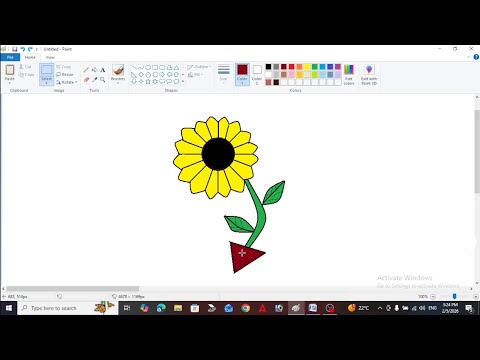The width and height of the screenshot is (480, 360).
Task: Select the Color picker eyedropper tool
Action: point(94,80)
